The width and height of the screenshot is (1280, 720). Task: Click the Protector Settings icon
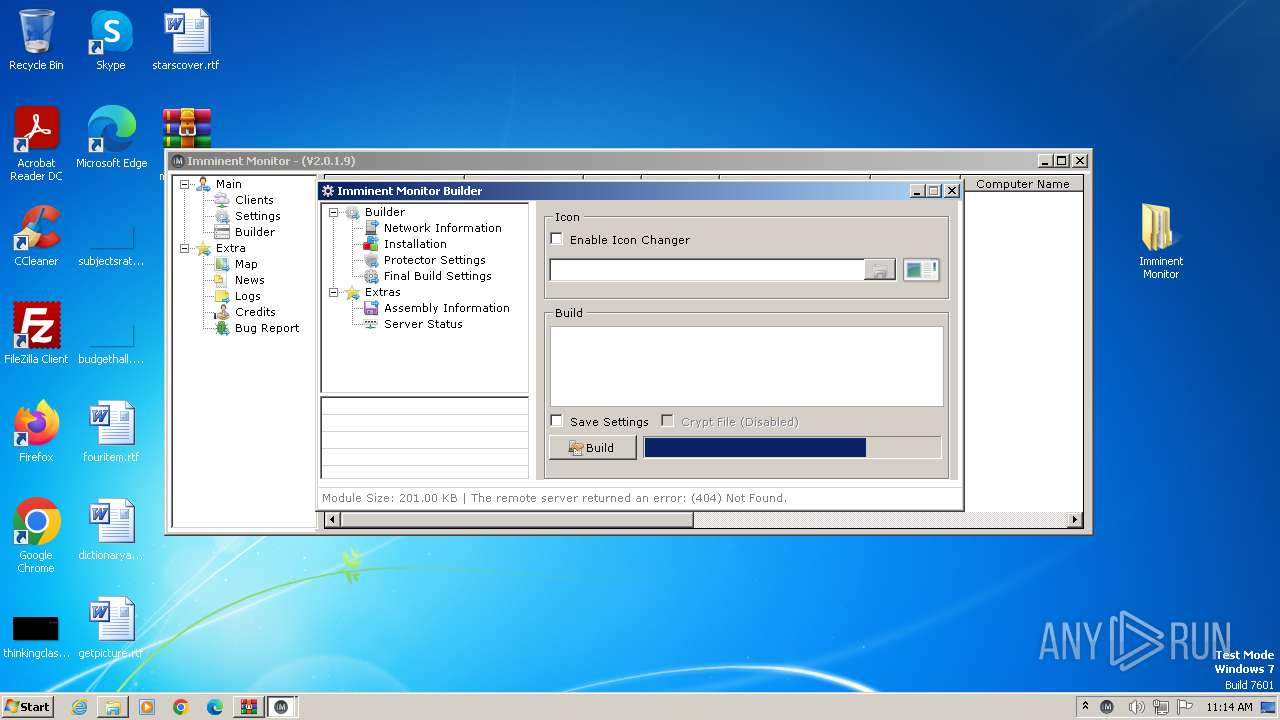pyautogui.click(x=372, y=260)
